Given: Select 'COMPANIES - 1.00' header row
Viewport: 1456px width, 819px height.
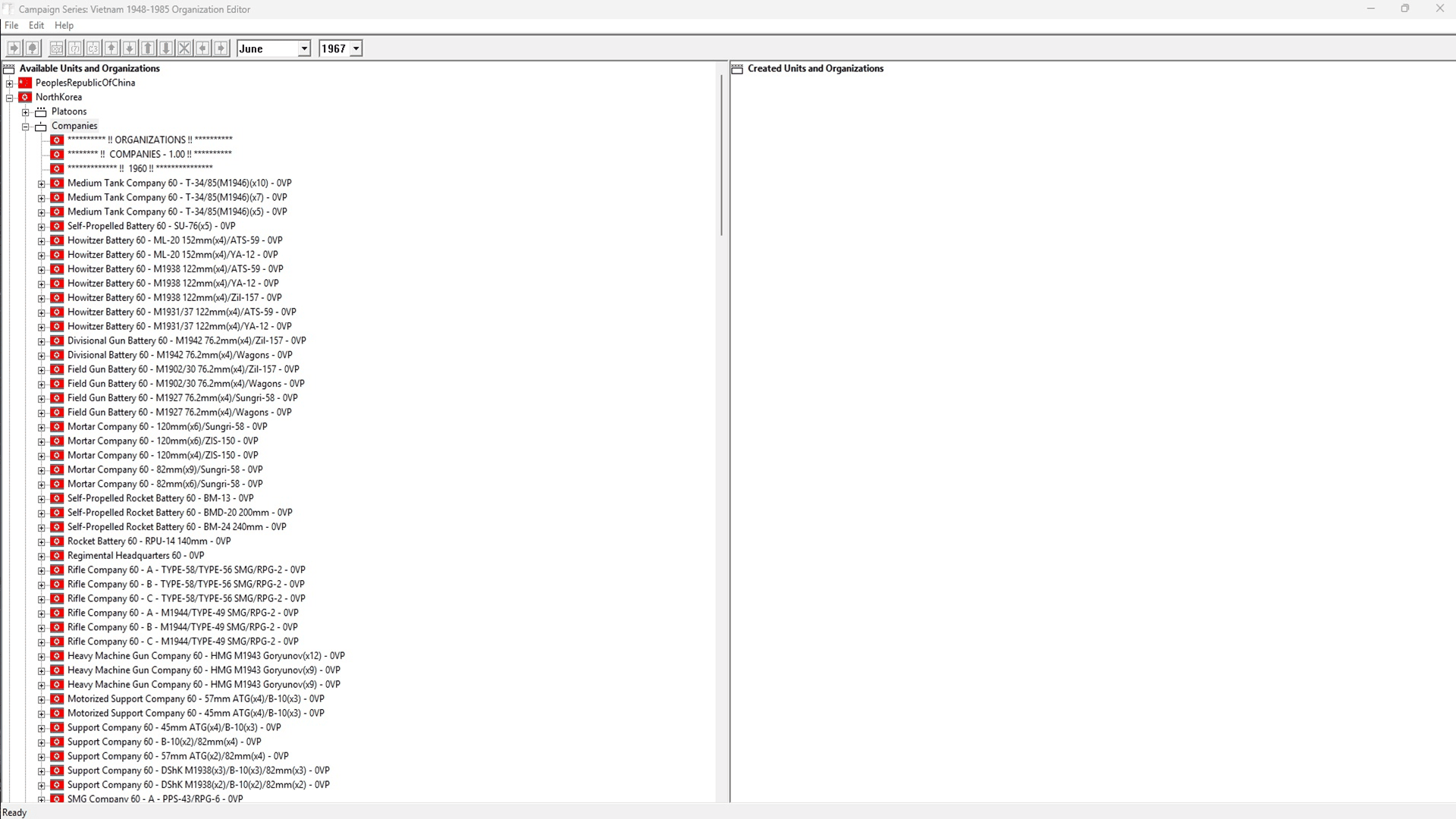Looking at the screenshot, I should click(x=149, y=154).
